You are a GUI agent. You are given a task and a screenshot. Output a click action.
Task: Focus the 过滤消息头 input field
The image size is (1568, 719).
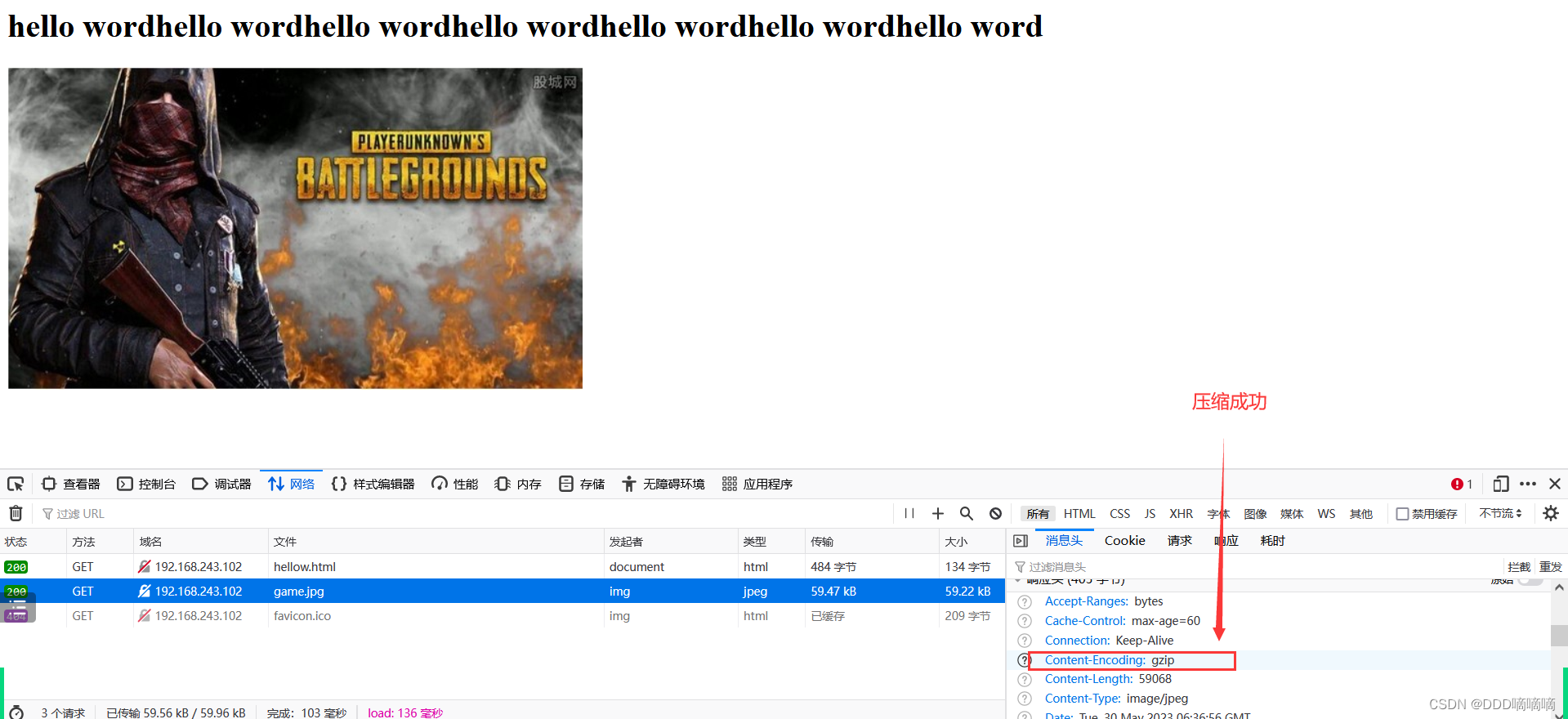point(1256,566)
